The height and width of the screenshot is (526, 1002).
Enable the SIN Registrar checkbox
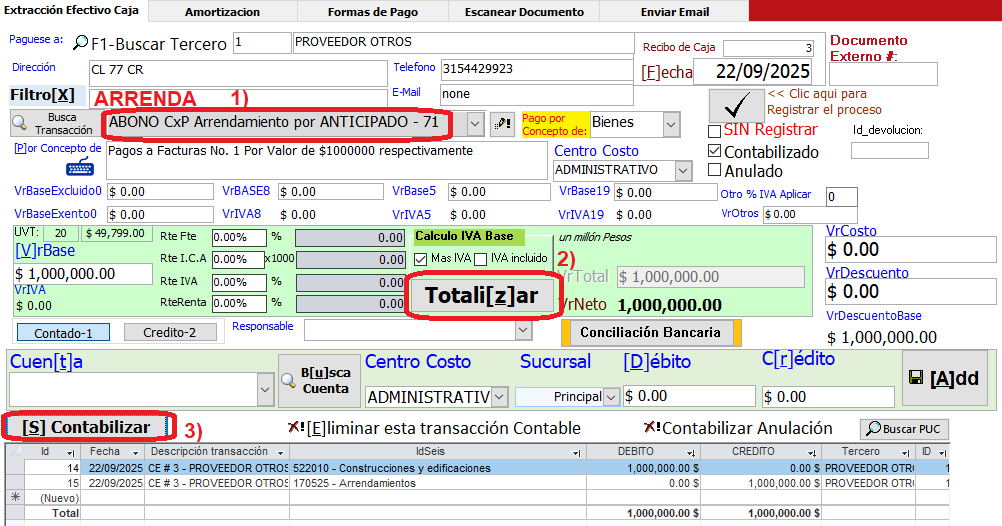point(714,131)
